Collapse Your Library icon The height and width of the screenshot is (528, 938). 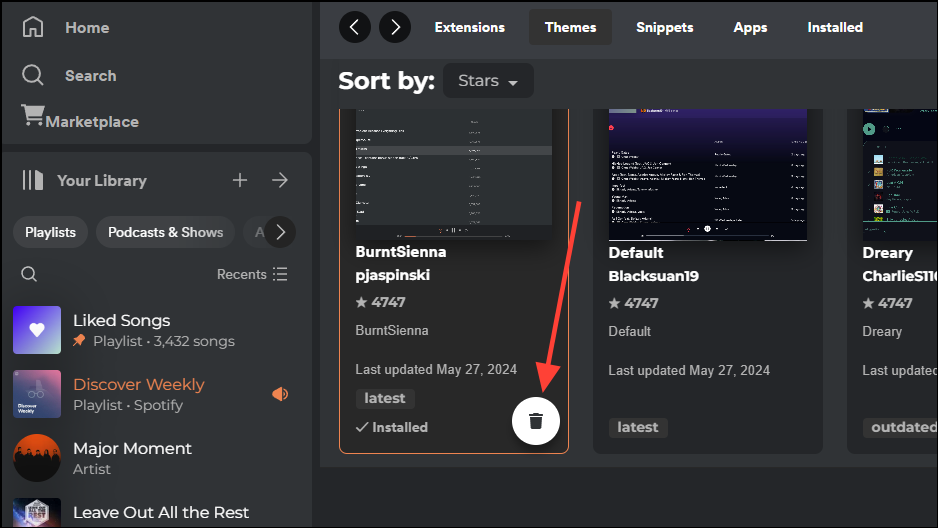[x=32, y=180]
